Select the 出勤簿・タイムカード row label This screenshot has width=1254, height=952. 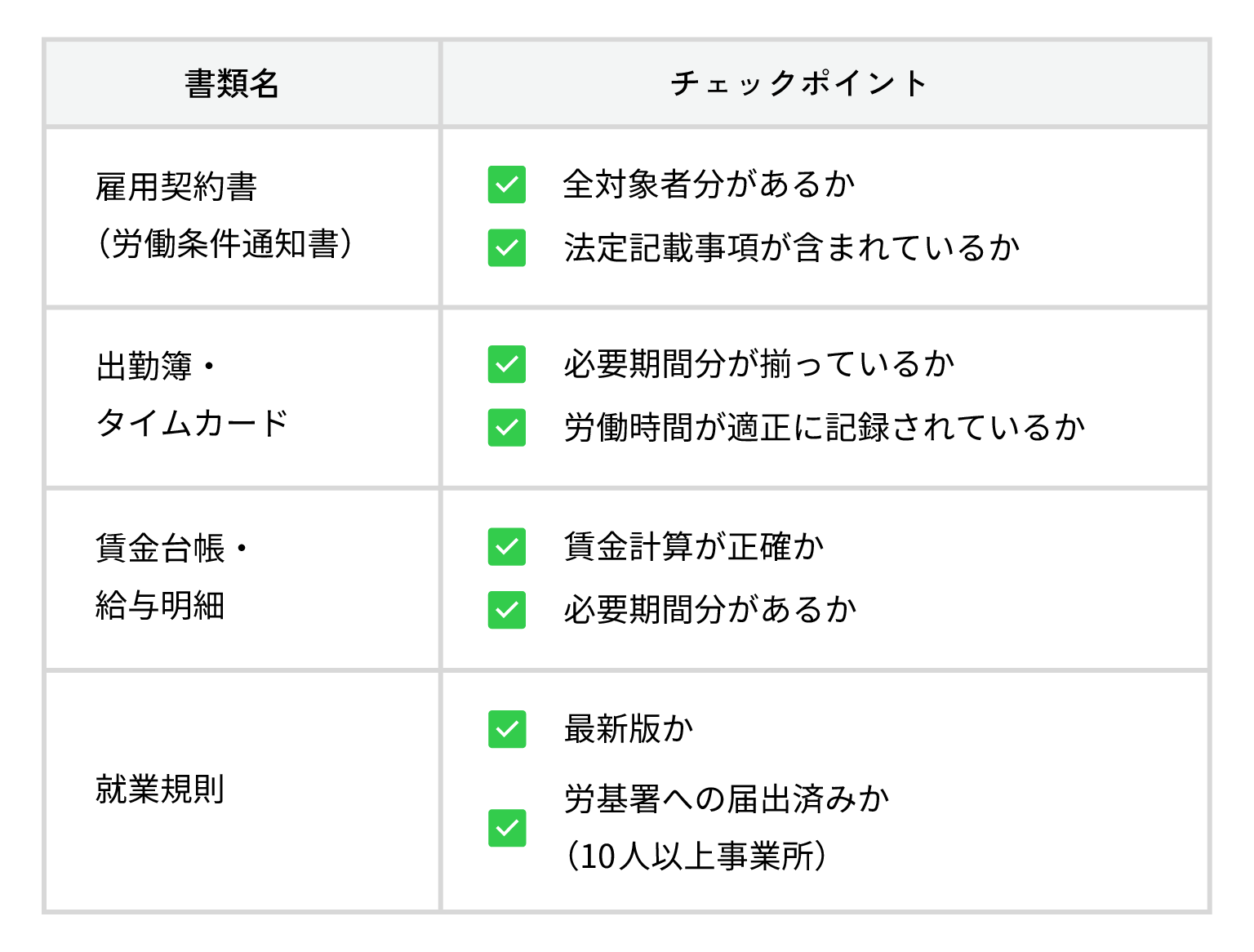[x=193, y=395]
